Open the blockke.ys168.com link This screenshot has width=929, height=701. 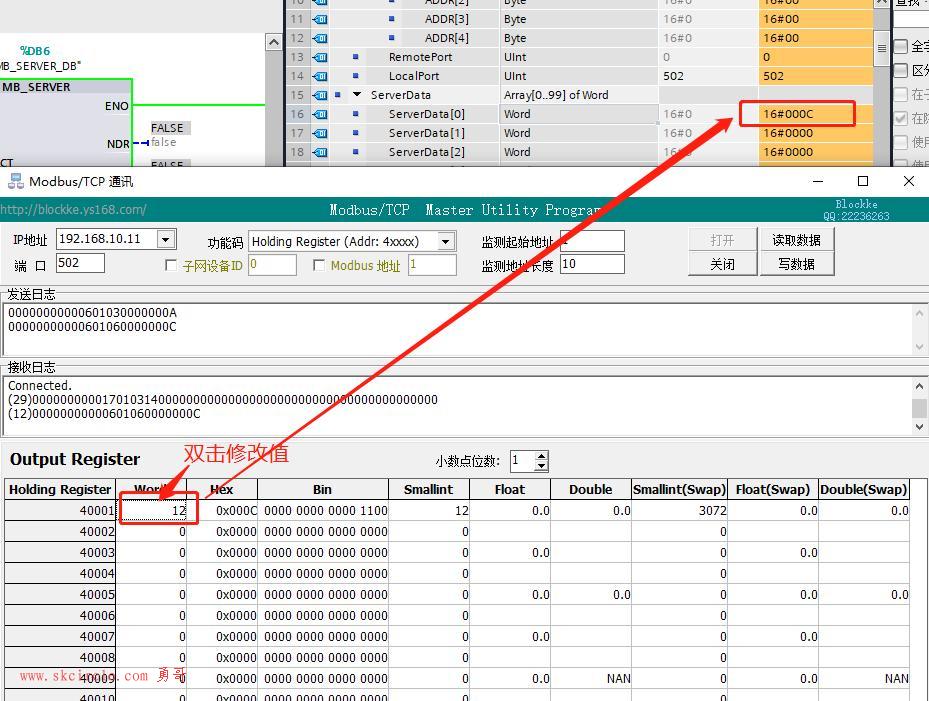[x=73, y=209]
